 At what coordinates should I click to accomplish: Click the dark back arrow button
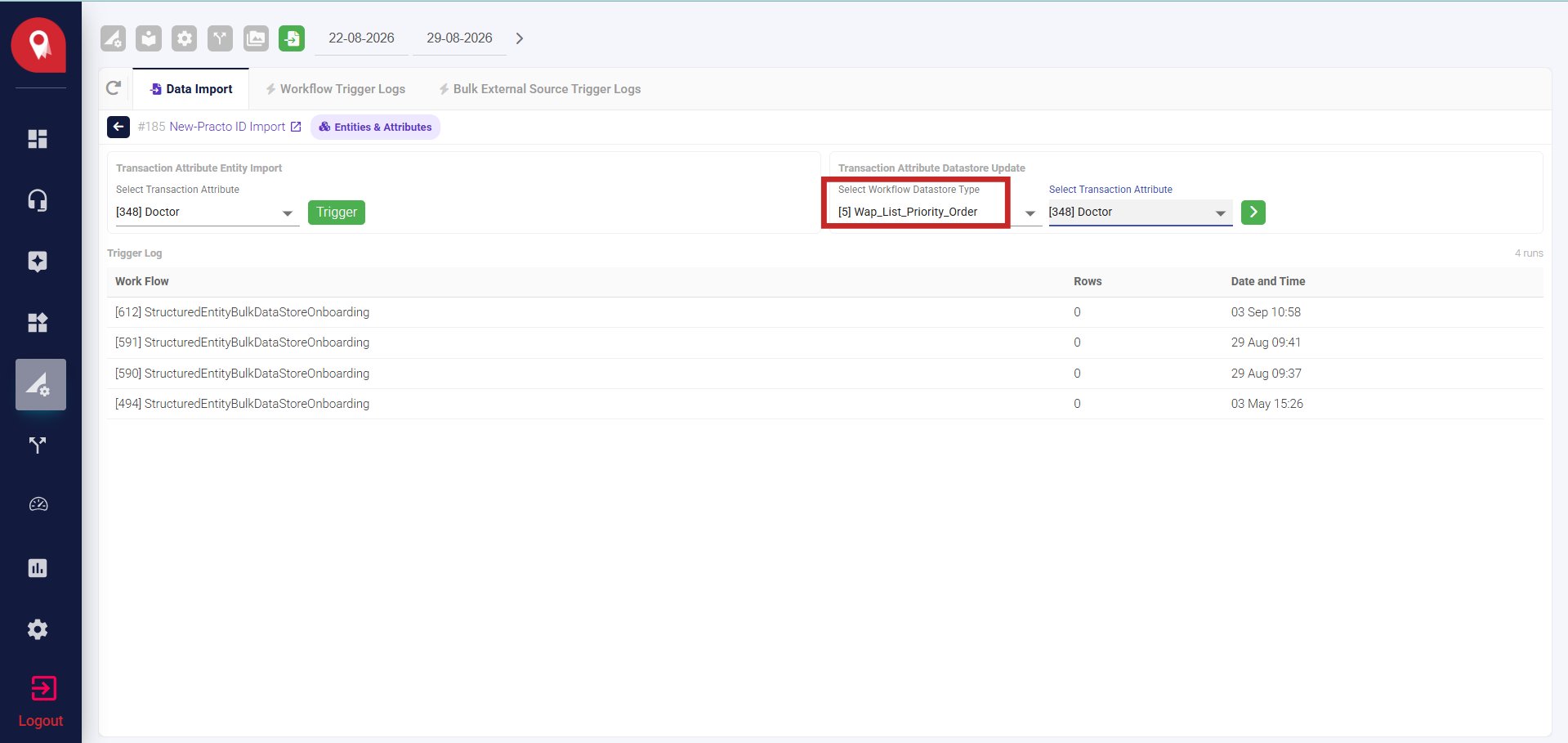pyautogui.click(x=118, y=127)
